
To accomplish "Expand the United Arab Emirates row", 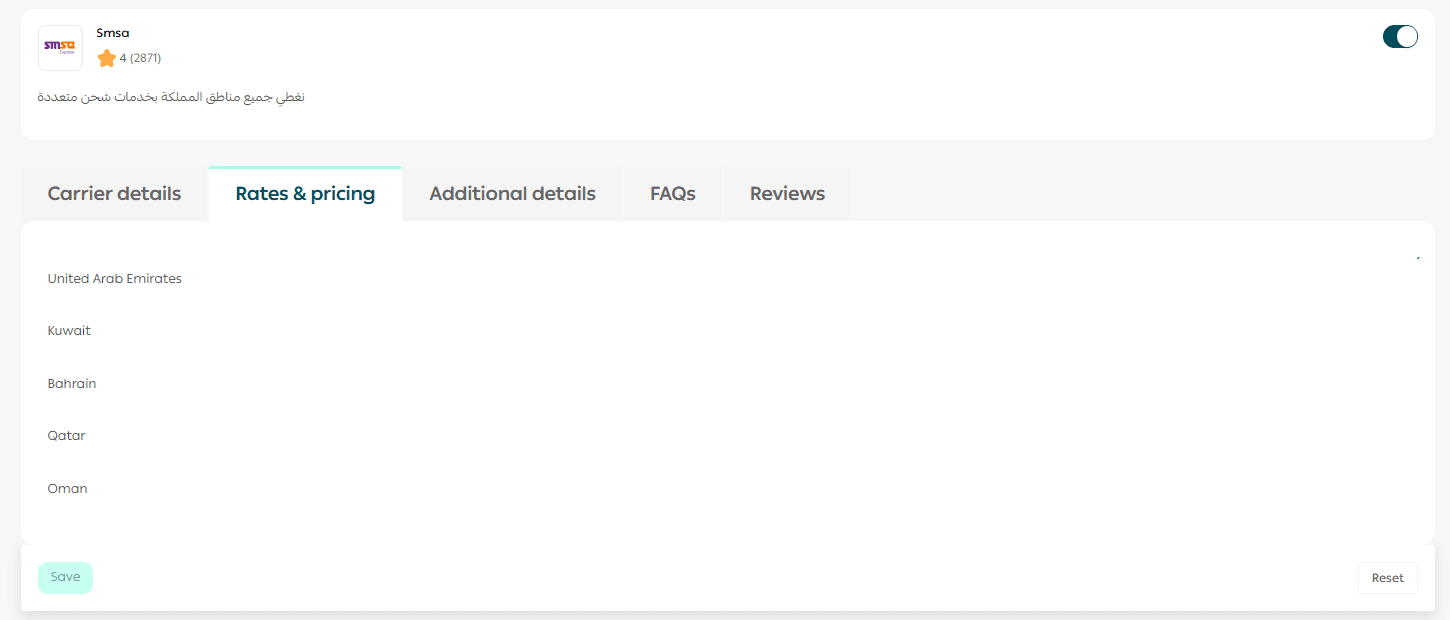I will click(115, 279).
